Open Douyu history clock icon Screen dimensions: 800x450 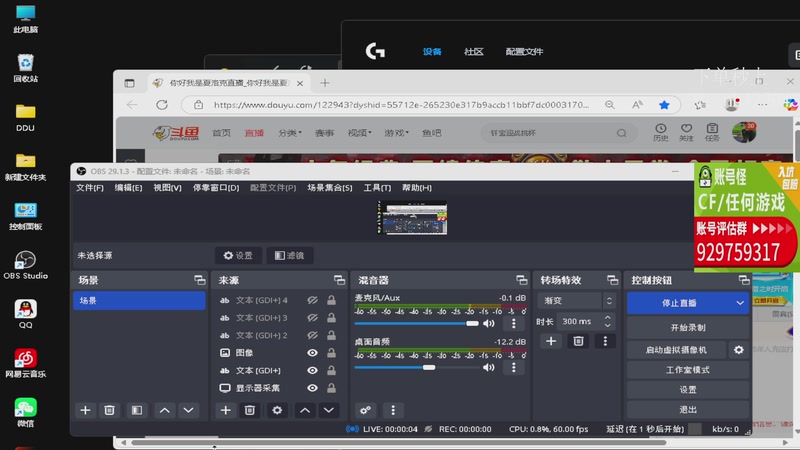click(660, 132)
